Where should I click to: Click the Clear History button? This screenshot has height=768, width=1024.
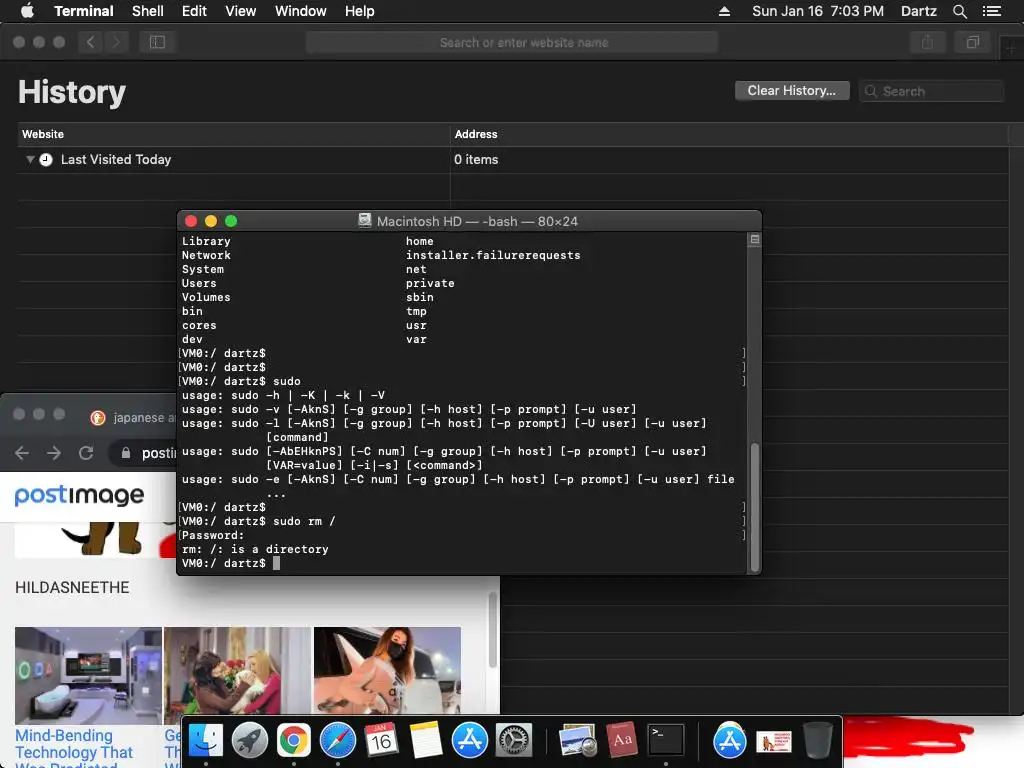(792, 91)
